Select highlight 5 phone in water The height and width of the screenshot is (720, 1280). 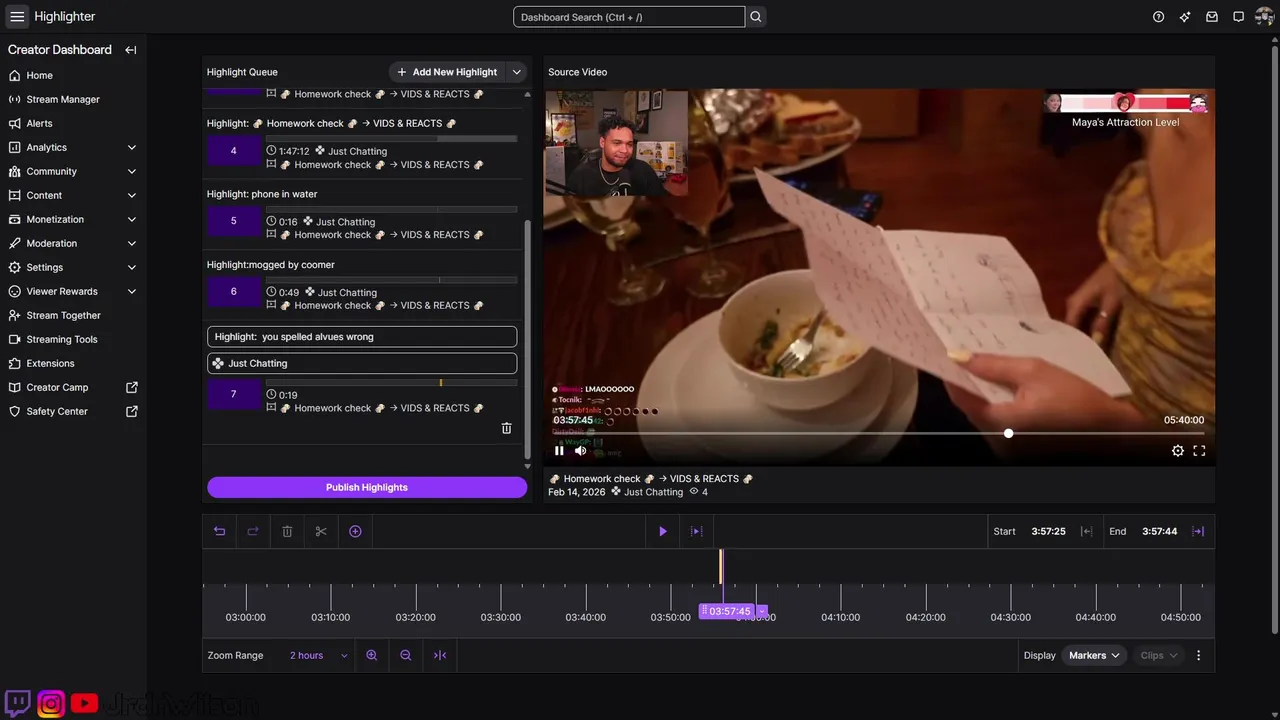(234, 221)
